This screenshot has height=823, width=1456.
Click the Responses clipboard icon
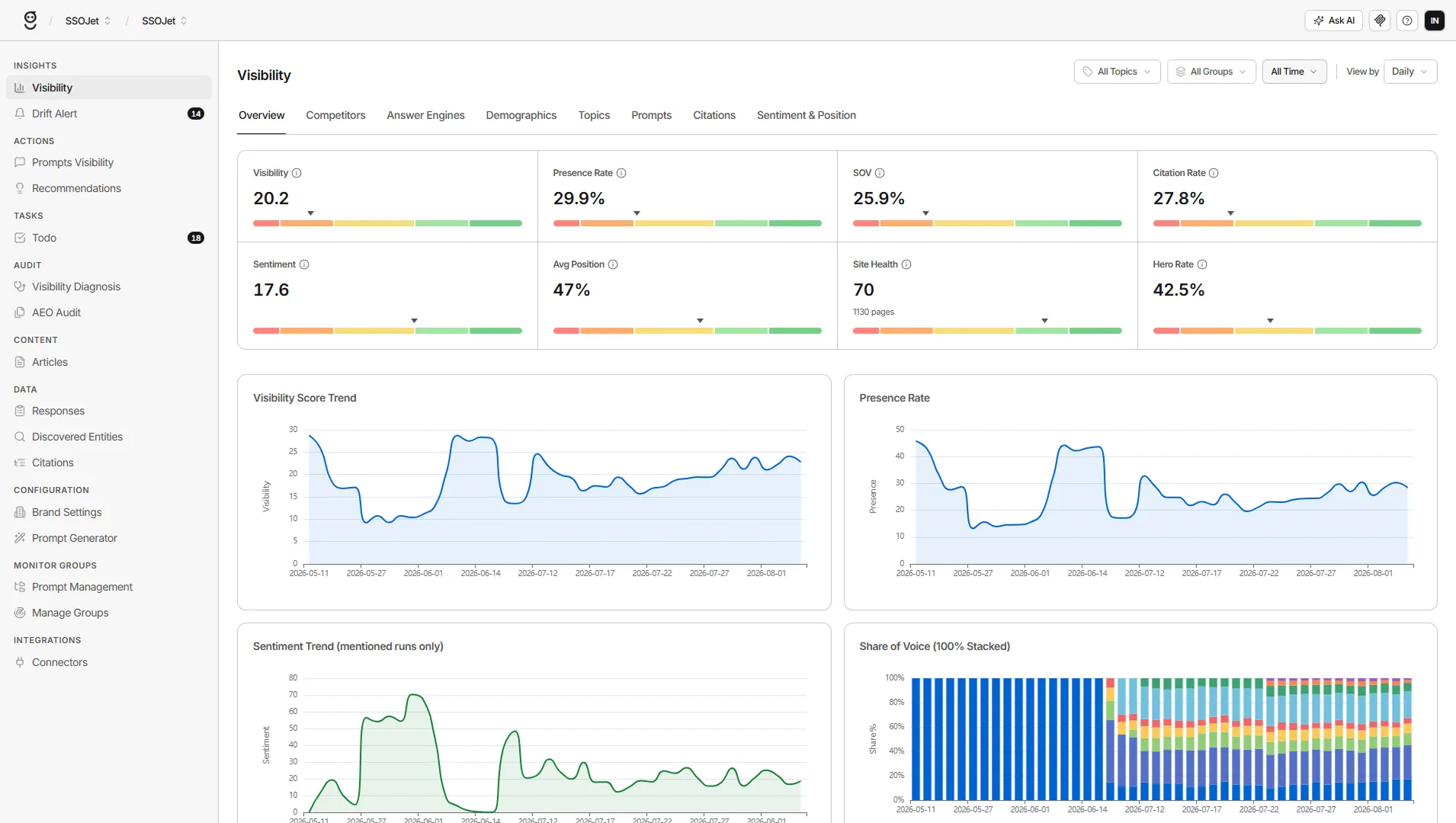(20, 411)
